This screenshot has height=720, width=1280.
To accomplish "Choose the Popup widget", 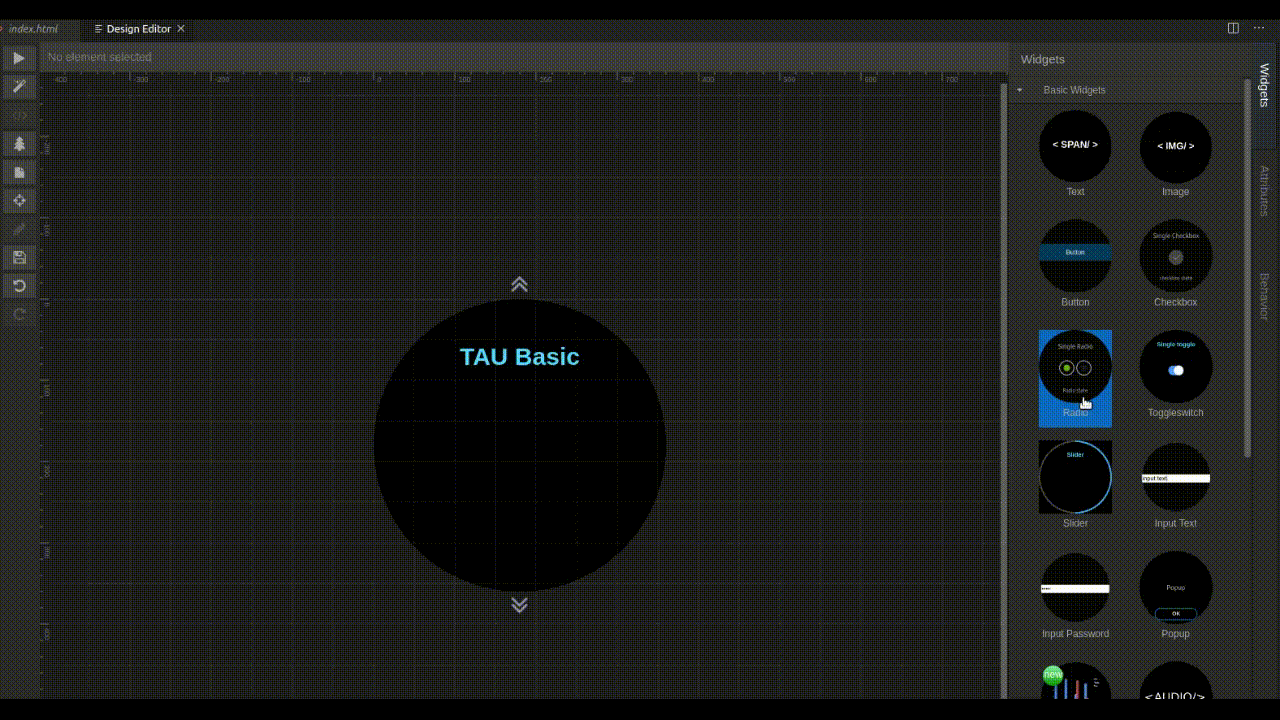I will (1175, 587).
